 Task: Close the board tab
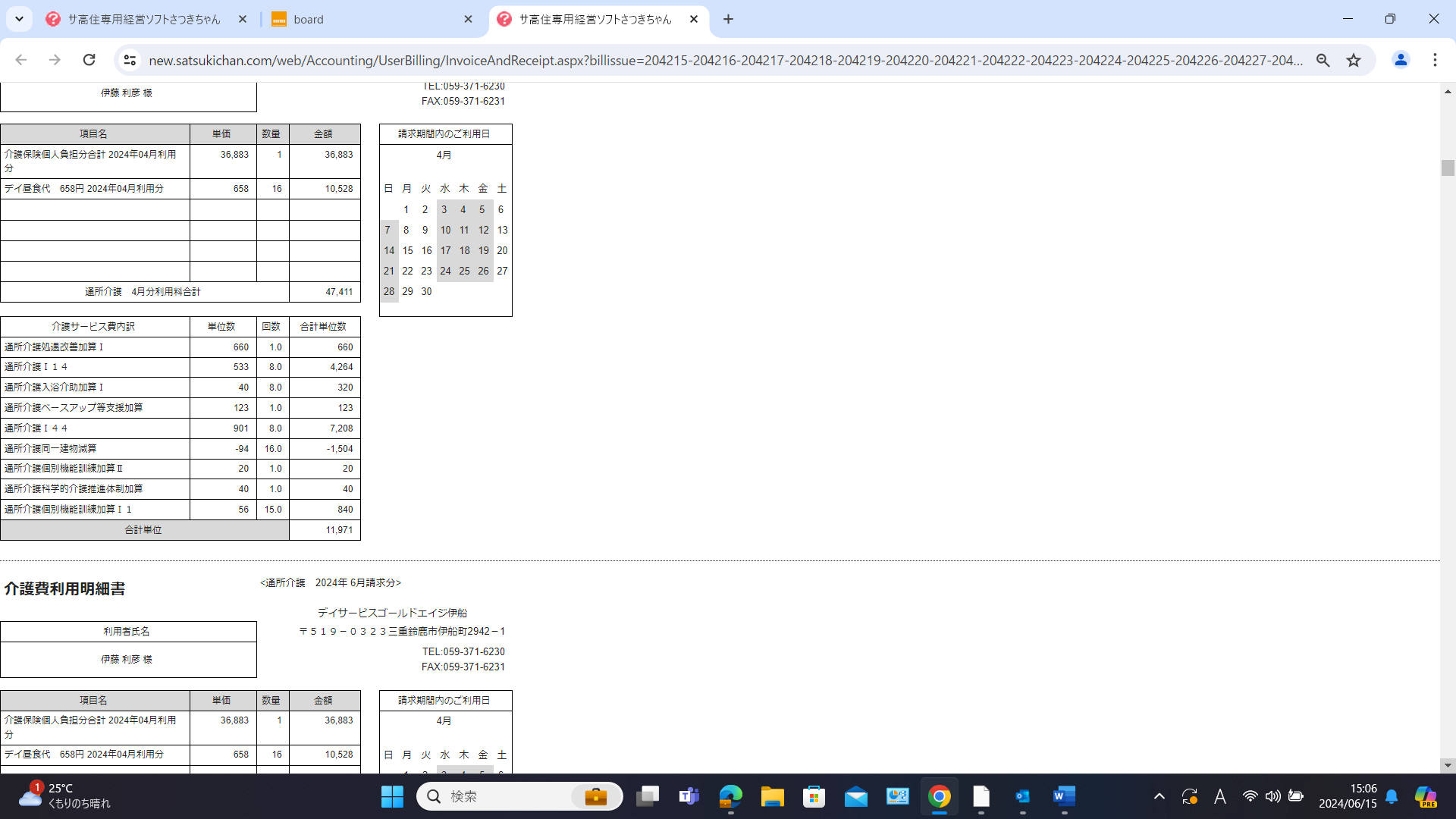pyautogui.click(x=468, y=19)
